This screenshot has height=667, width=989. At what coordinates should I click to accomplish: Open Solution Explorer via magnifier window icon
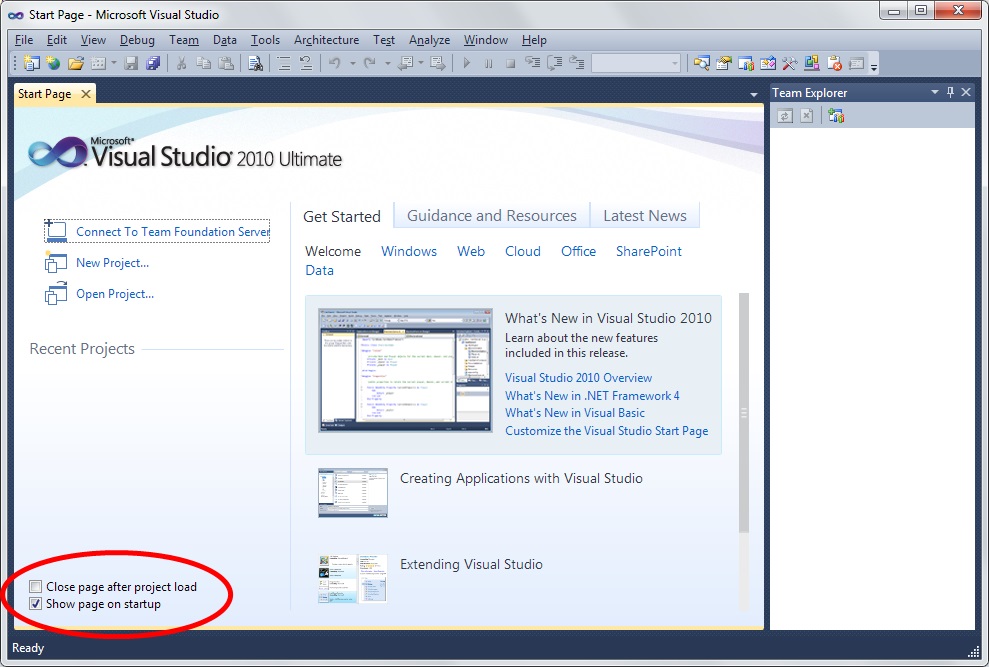701,63
